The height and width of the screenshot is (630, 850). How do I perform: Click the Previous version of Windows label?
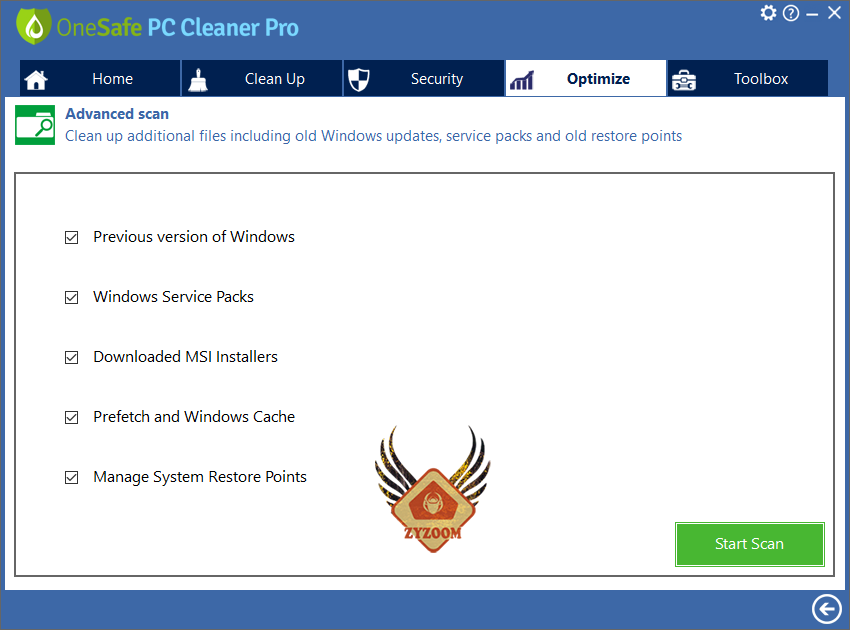coord(194,237)
